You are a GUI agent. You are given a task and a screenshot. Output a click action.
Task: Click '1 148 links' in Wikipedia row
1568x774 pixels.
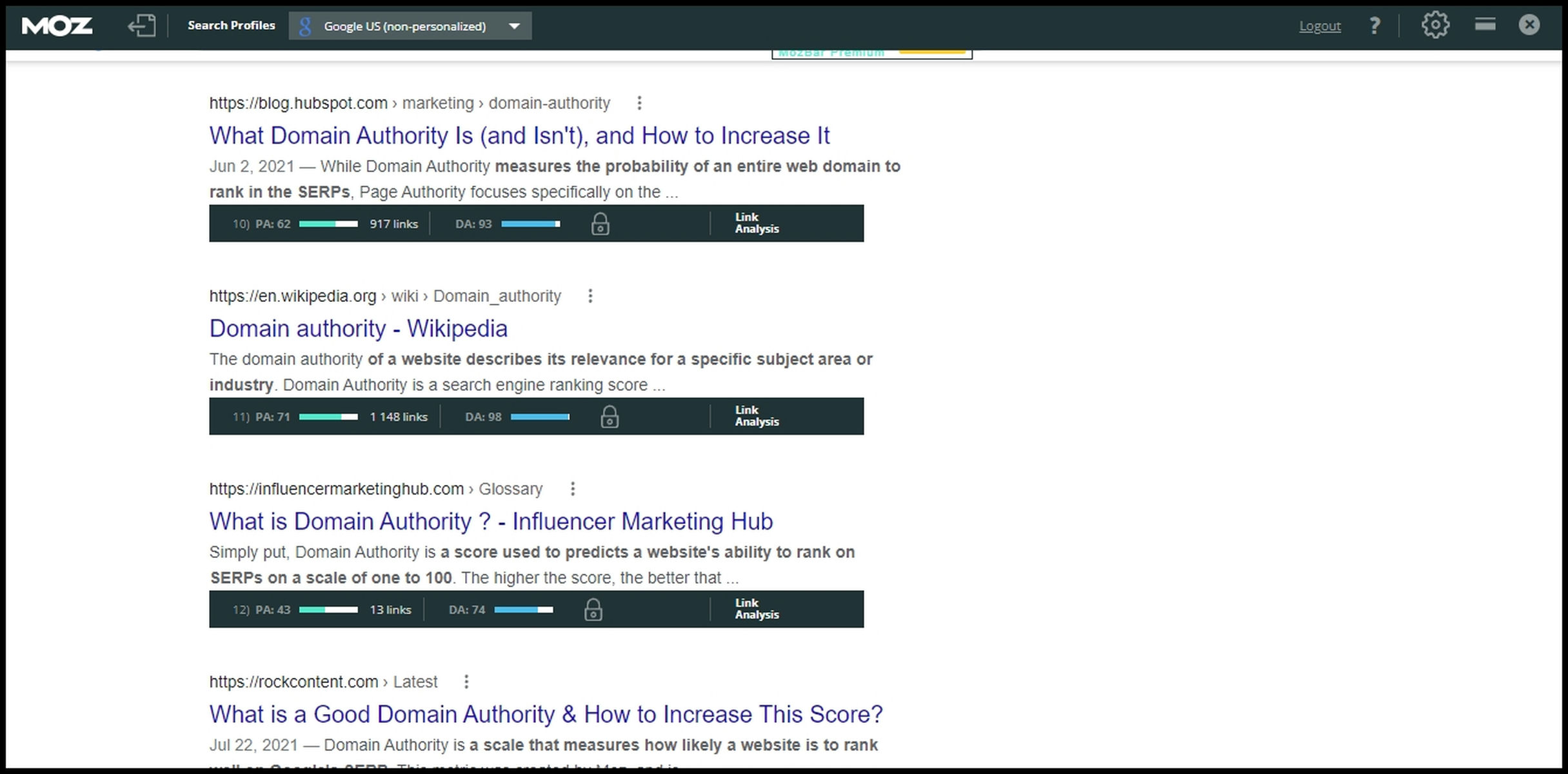point(399,417)
